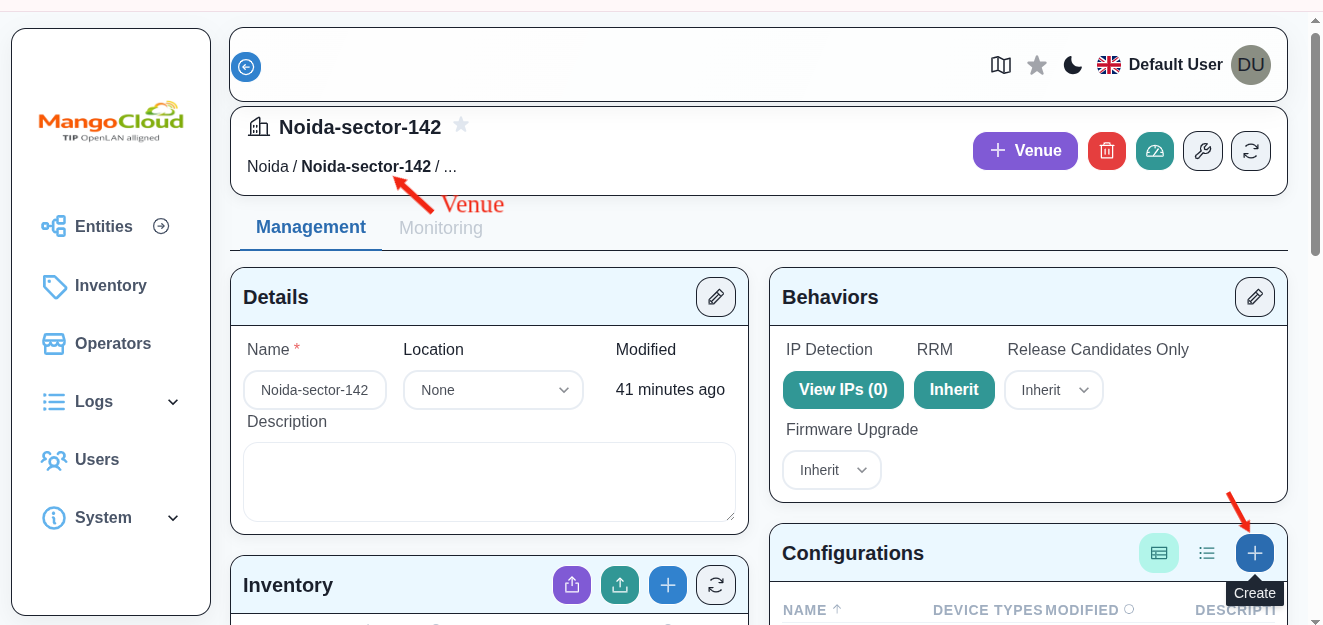The height and width of the screenshot is (625, 1323).
Task: Open the Firmware Upgrade Inherit dropdown
Action: click(x=831, y=469)
